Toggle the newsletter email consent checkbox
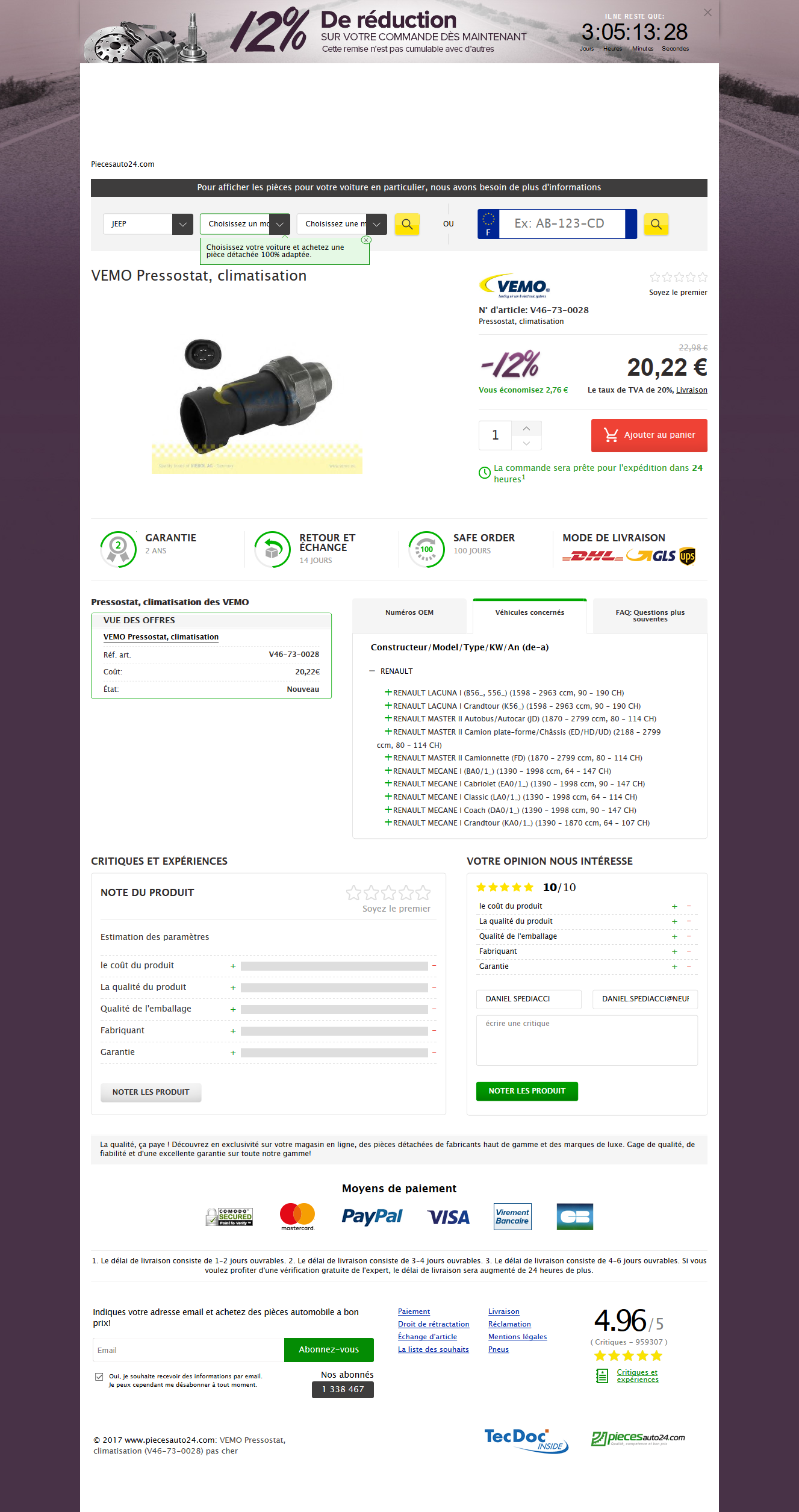799x1512 pixels. [99, 1377]
